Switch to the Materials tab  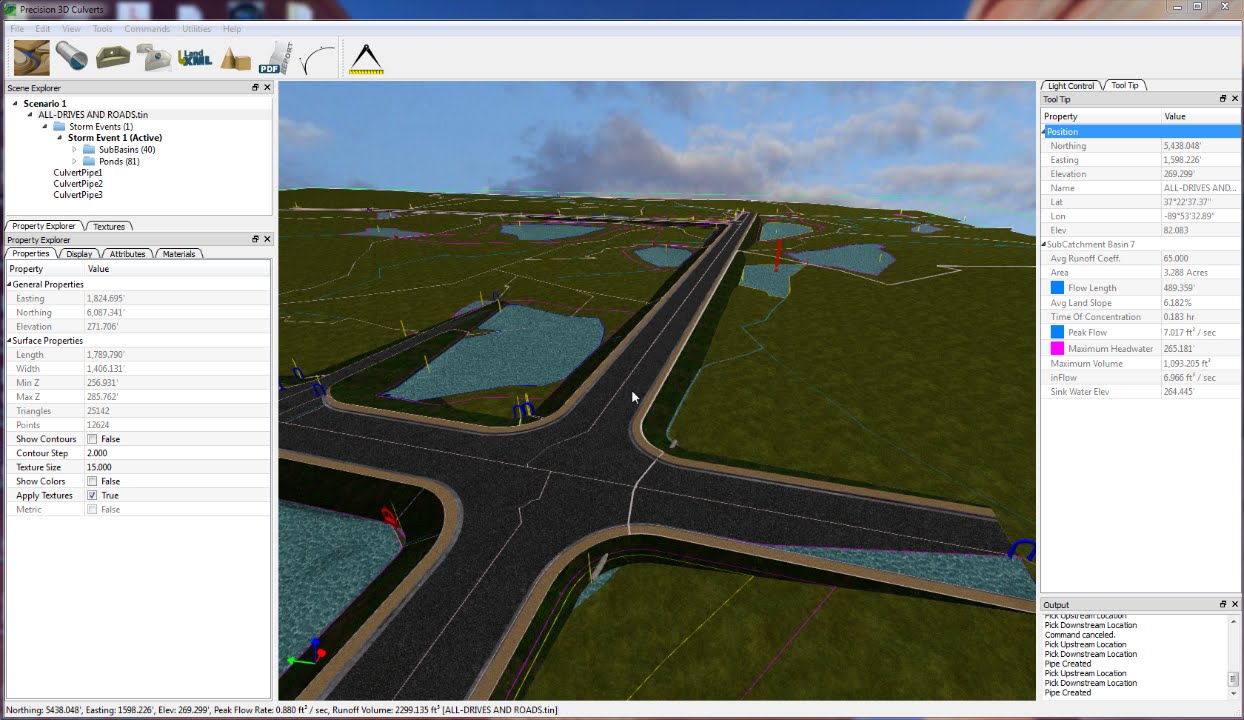(179, 254)
